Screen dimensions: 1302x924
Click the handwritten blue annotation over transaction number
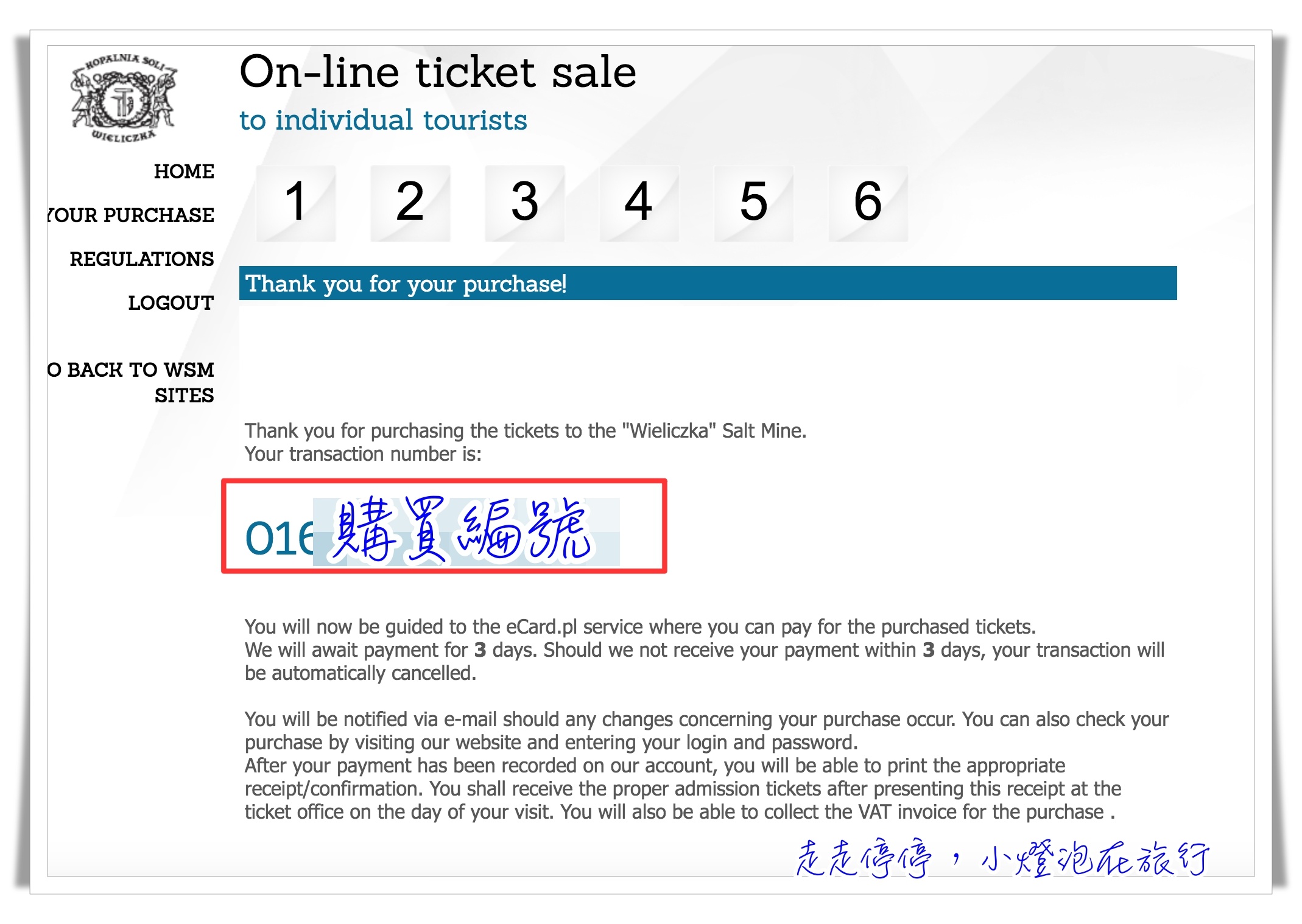(460, 528)
